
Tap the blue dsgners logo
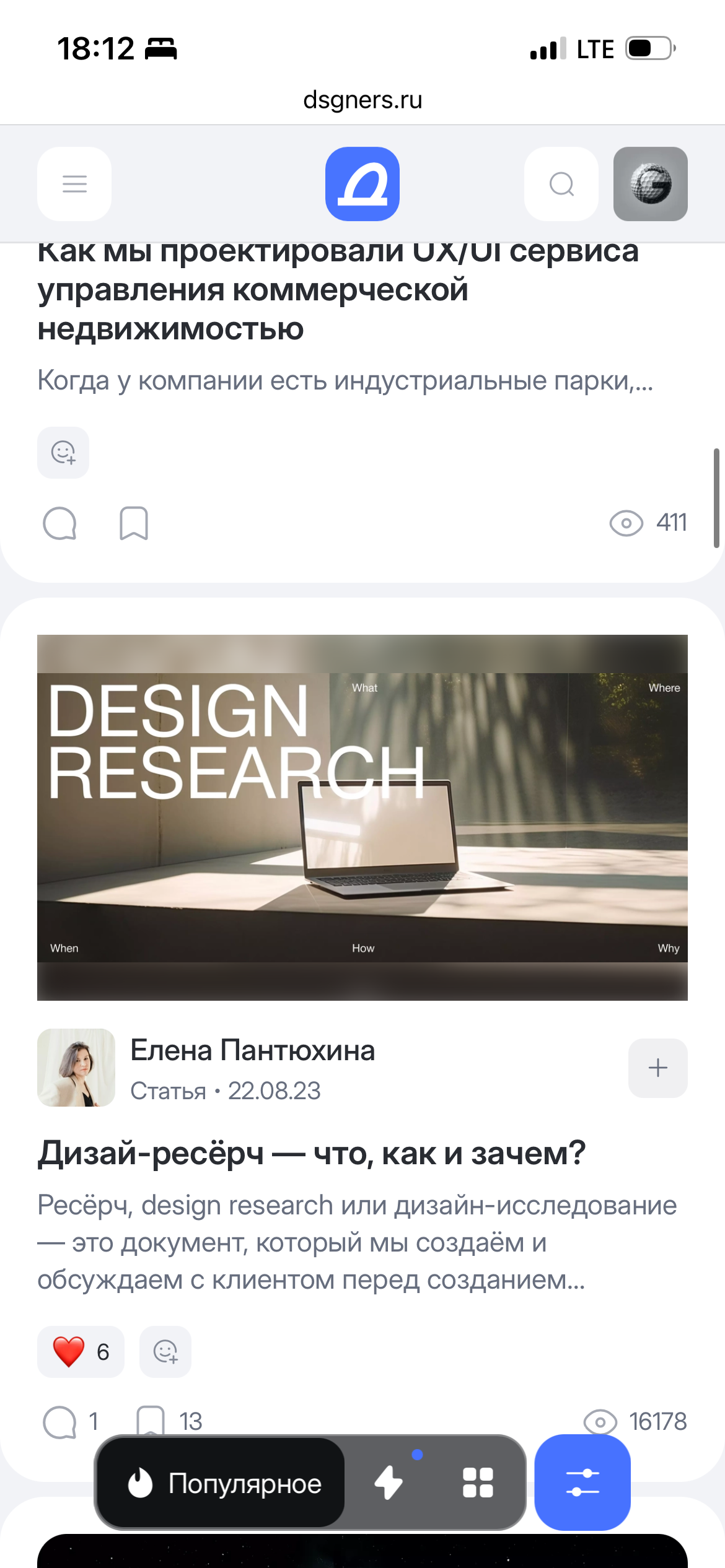362,184
